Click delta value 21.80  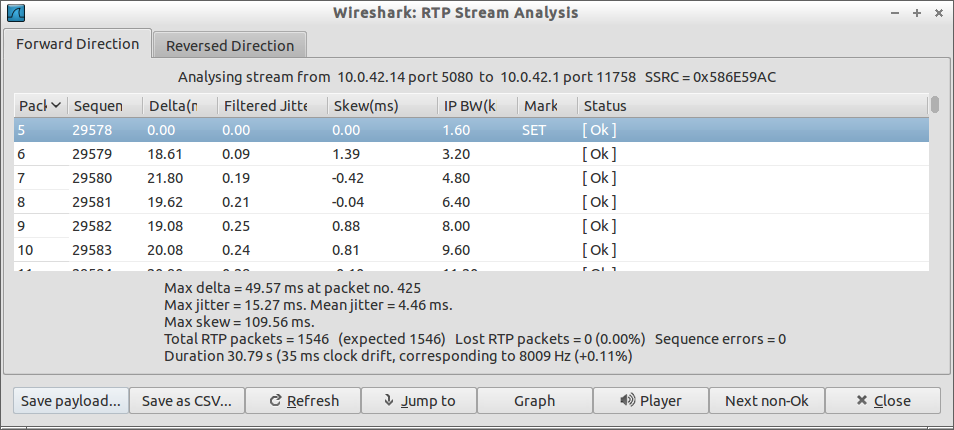[165, 178]
